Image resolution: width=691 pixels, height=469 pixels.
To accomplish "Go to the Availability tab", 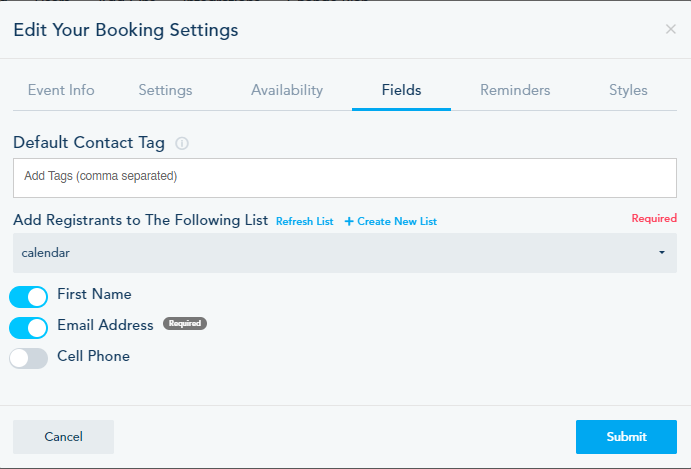I will click(x=287, y=90).
